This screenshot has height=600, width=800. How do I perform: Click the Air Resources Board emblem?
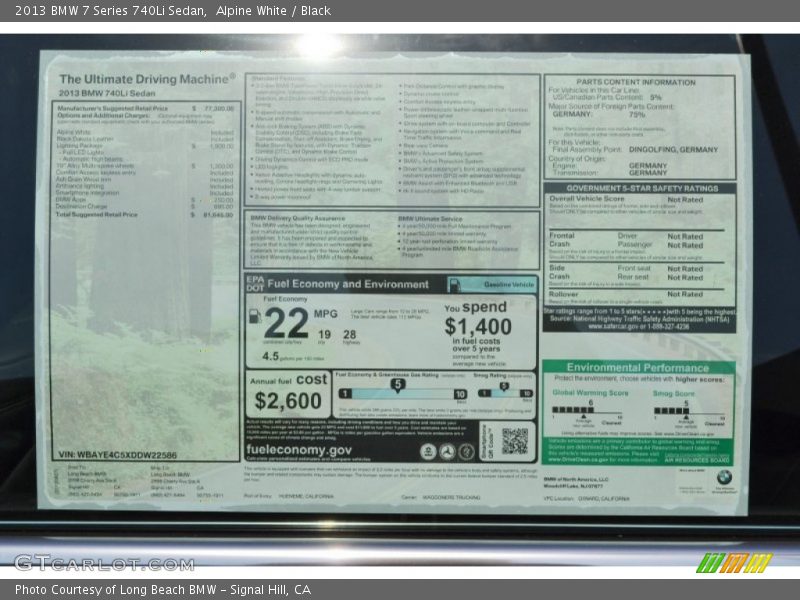pyautogui.click(x=696, y=459)
